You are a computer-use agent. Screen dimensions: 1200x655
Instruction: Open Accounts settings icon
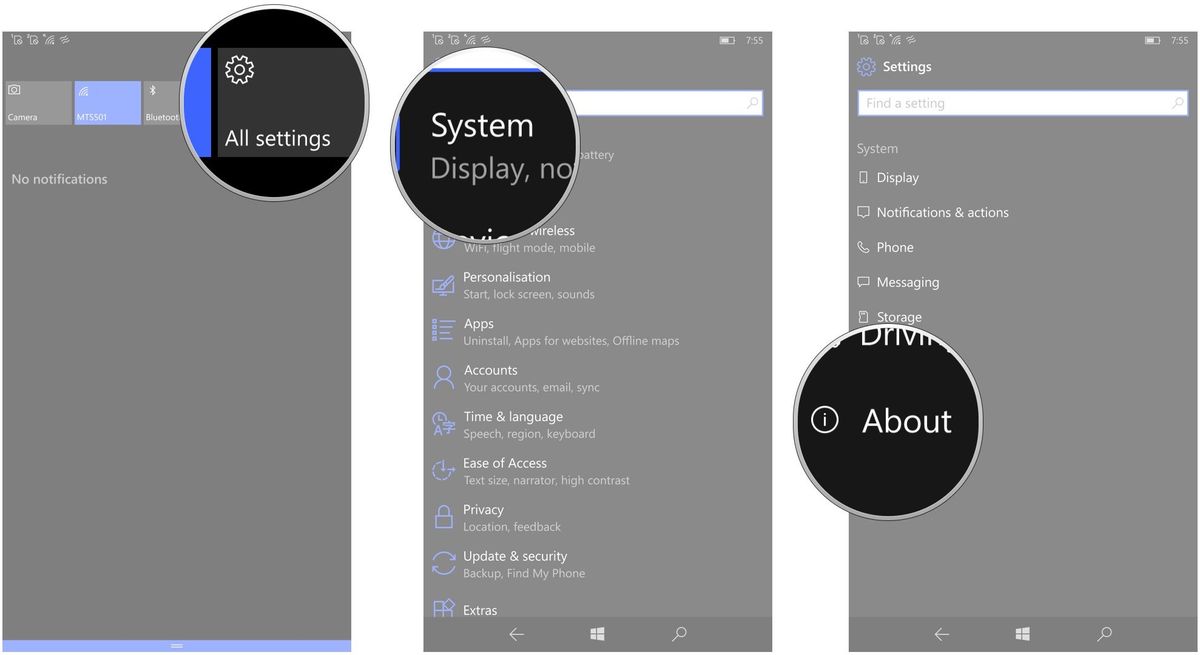pyautogui.click(x=443, y=377)
